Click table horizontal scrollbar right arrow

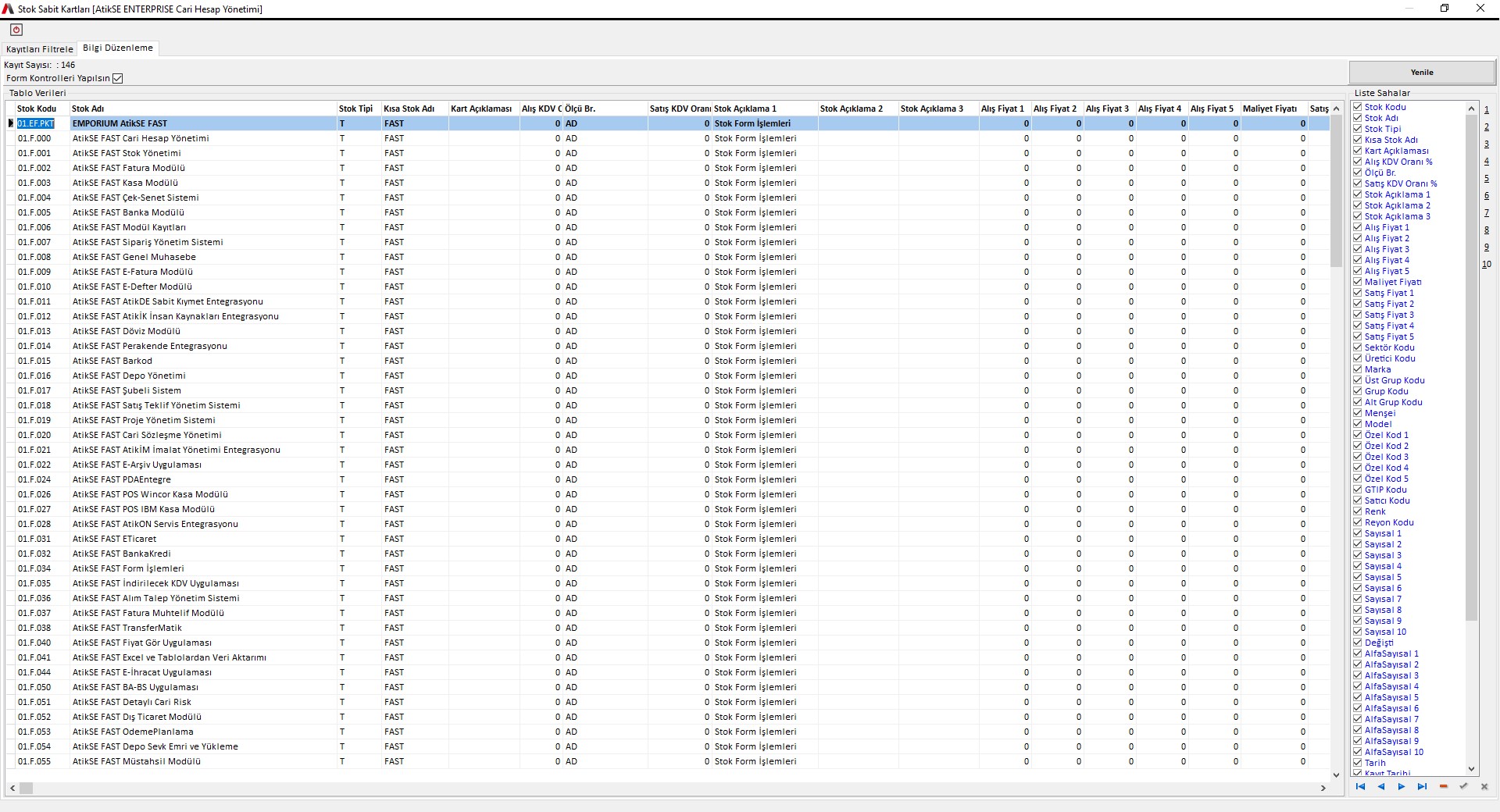tap(1323, 789)
